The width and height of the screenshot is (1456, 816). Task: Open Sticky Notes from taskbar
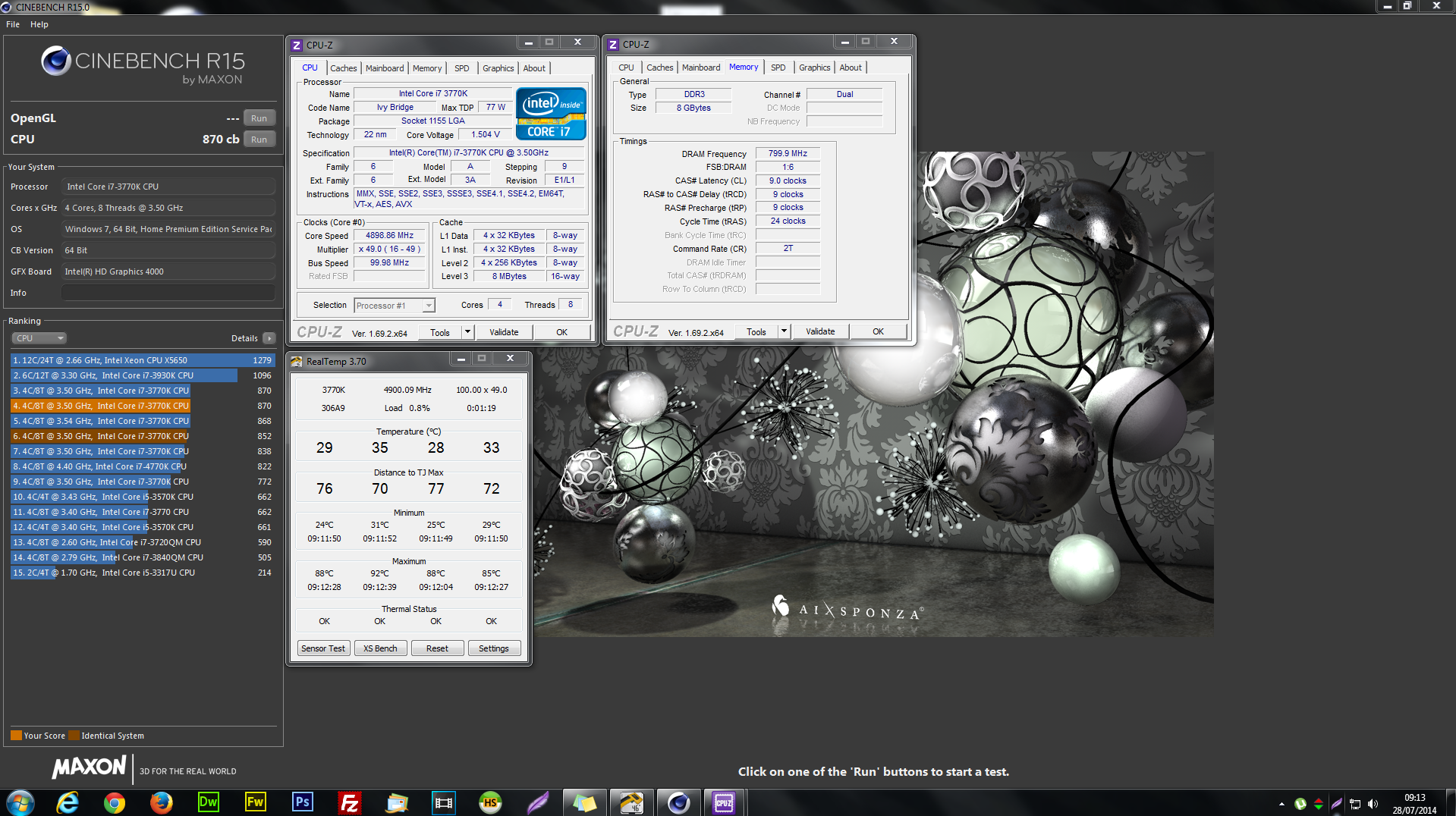(x=584, y=802)
